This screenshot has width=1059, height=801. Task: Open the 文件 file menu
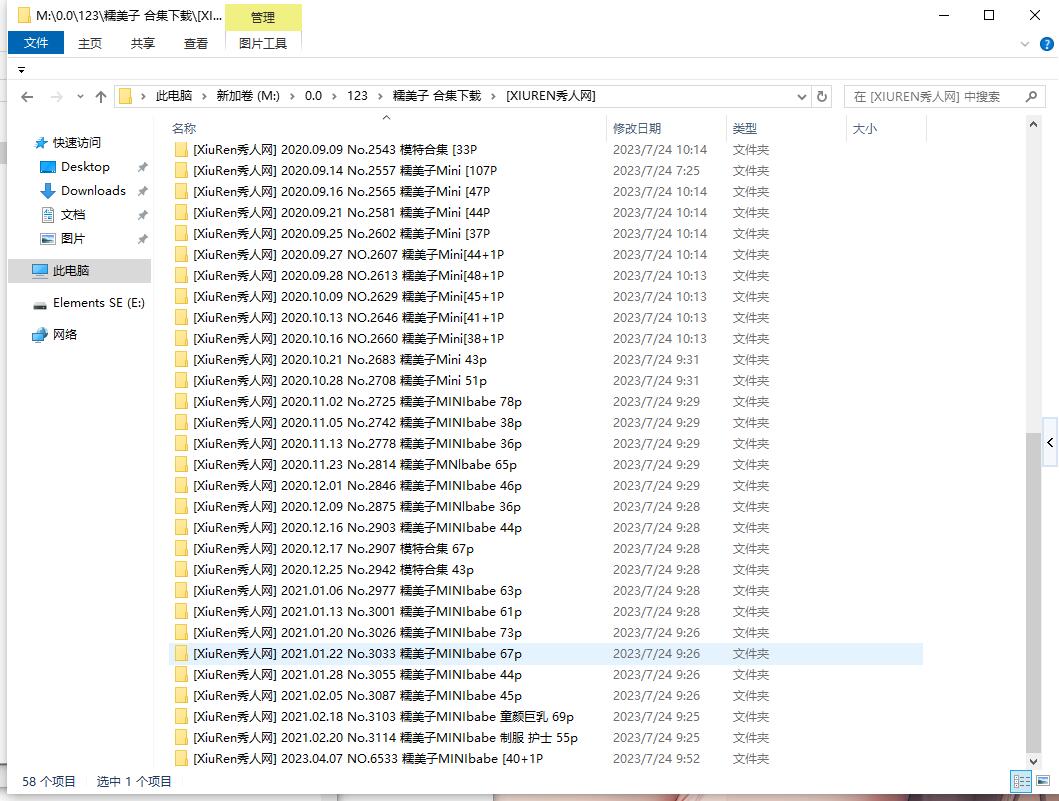(x=36, y=43)
